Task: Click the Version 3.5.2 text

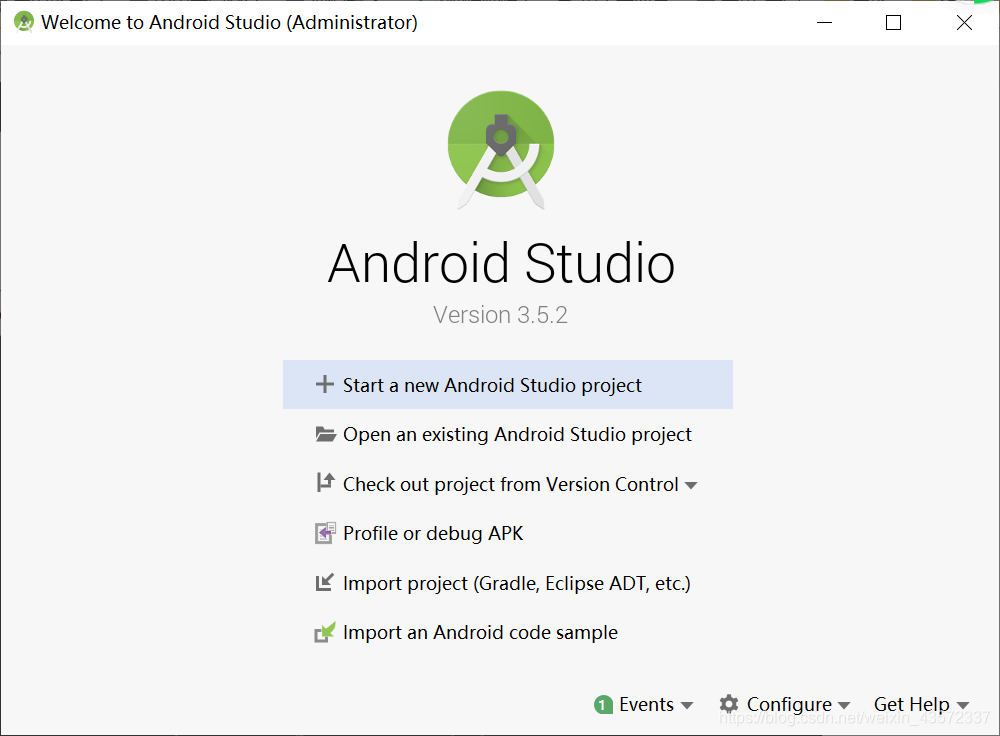Action: 501,315
